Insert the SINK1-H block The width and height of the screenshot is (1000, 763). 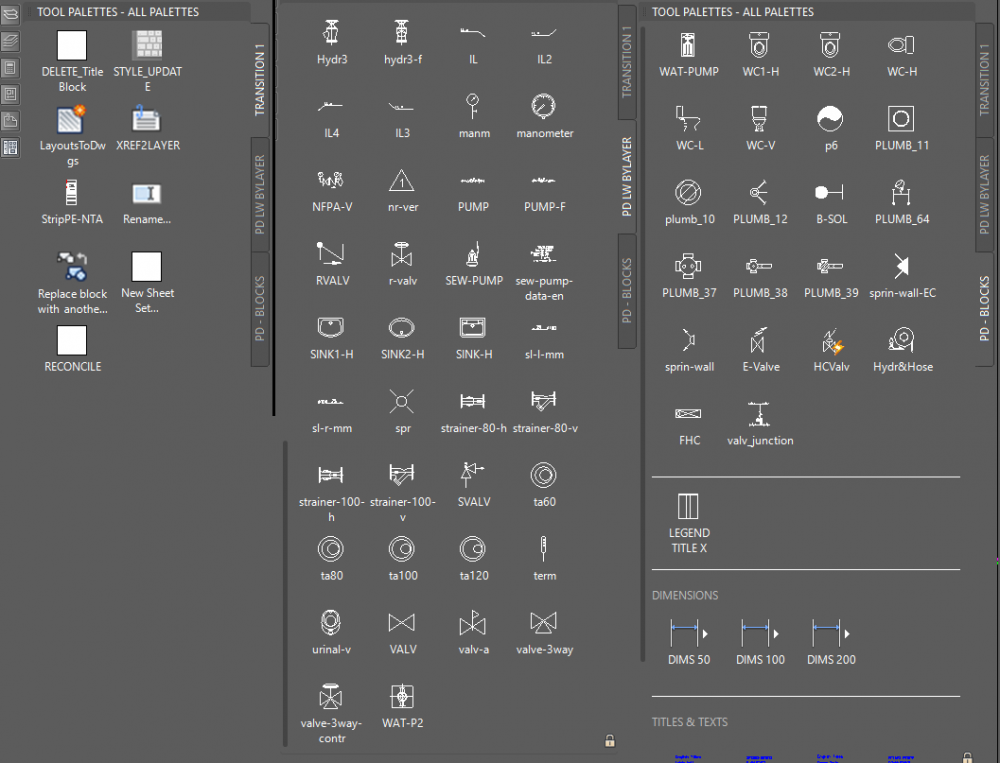point(330,328)
